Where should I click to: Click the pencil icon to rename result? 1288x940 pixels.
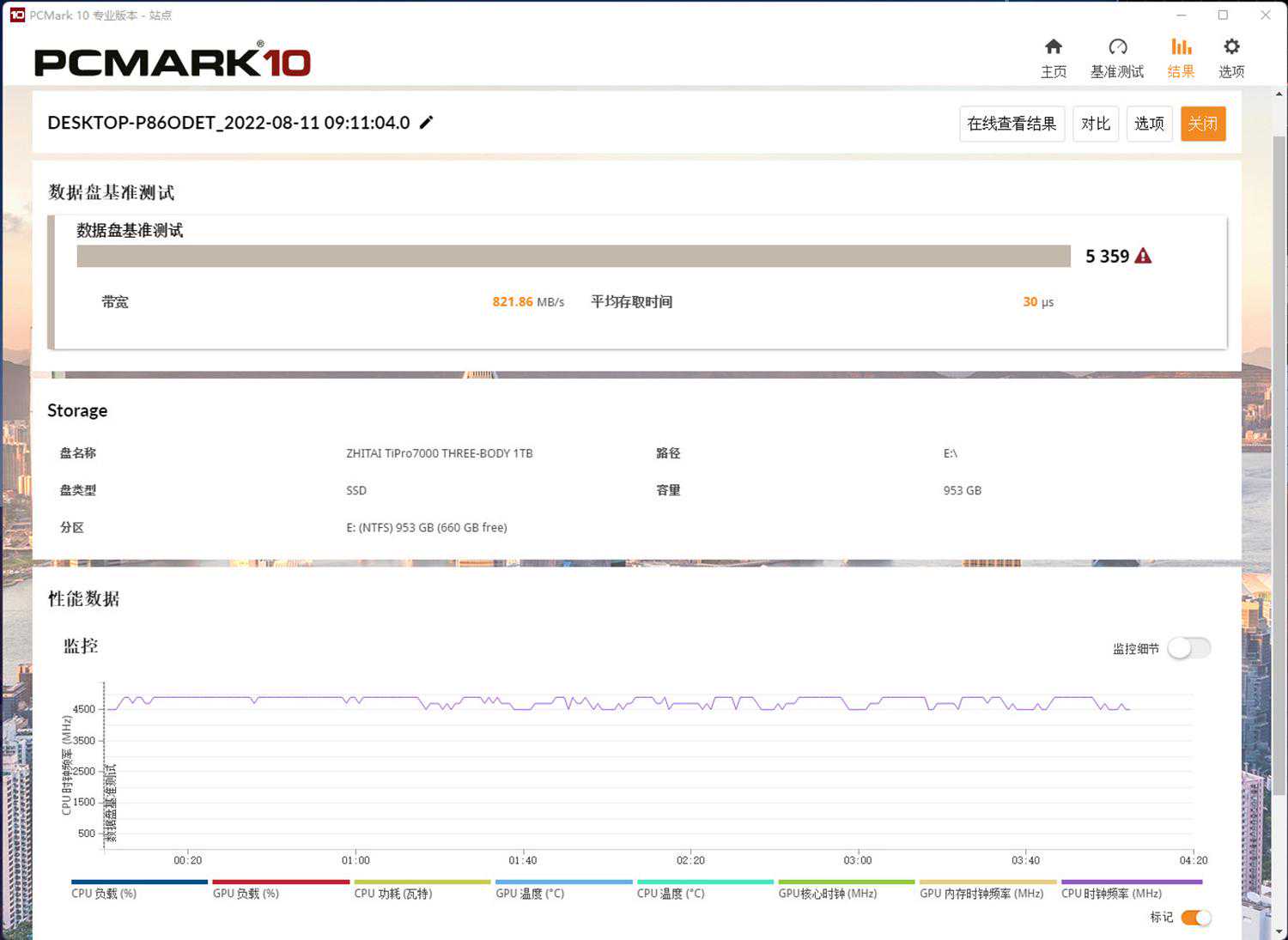point(426,123)
